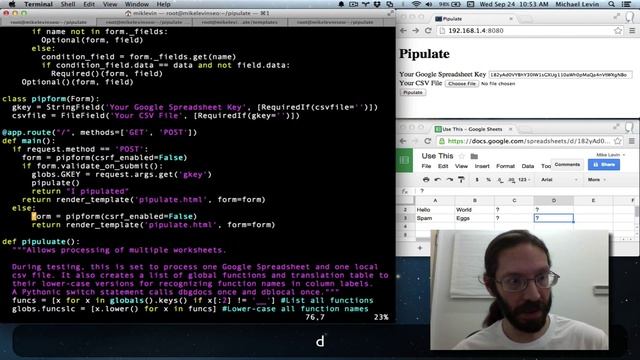The height and width of the screenshot is (360, 640).
Task: Select the Pipulate browser tab
Action: click(473, 19)
